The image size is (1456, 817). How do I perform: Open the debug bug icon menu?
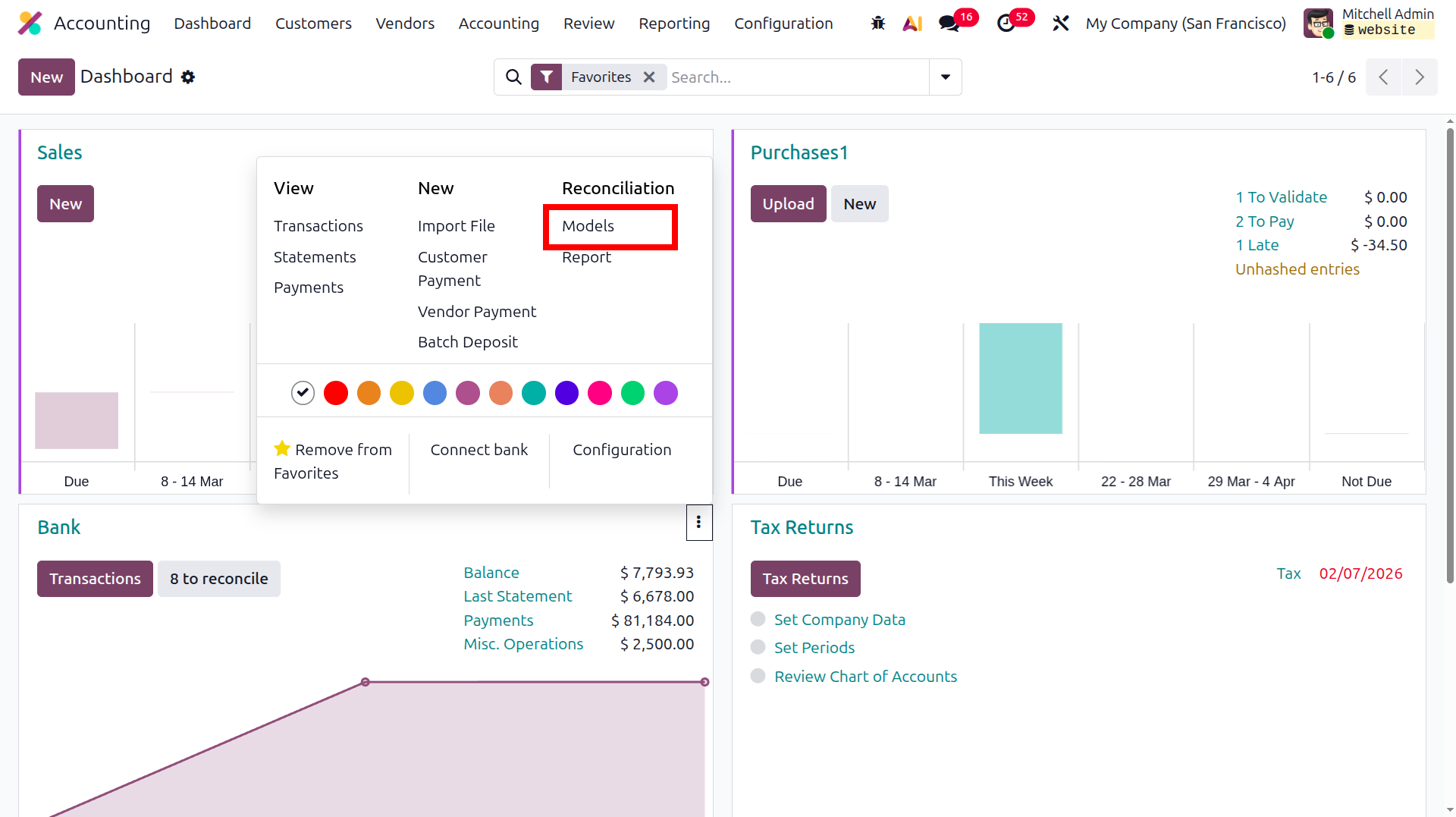878,24
